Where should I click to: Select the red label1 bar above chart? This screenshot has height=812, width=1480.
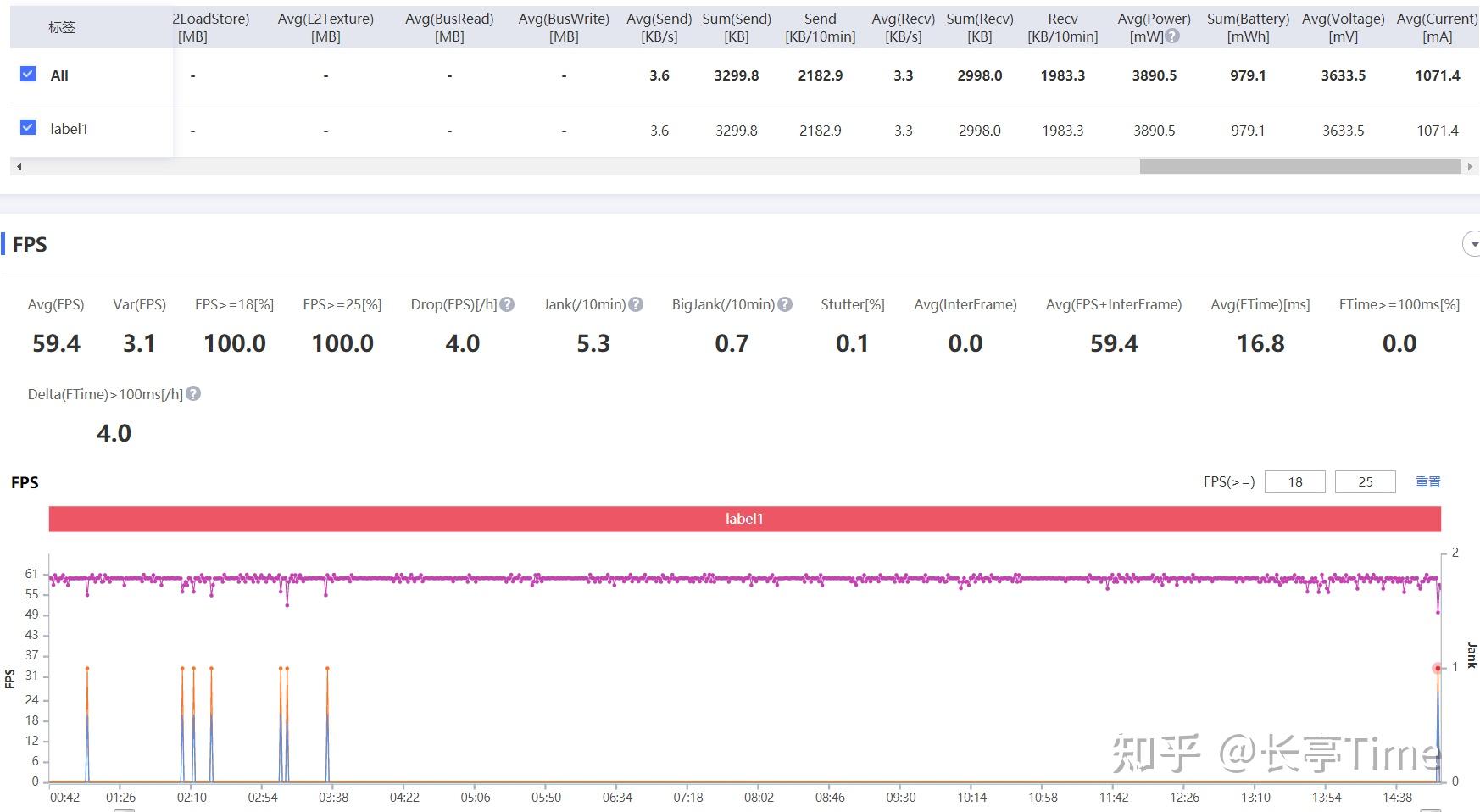pyautogui.click(x=745, y=519)
